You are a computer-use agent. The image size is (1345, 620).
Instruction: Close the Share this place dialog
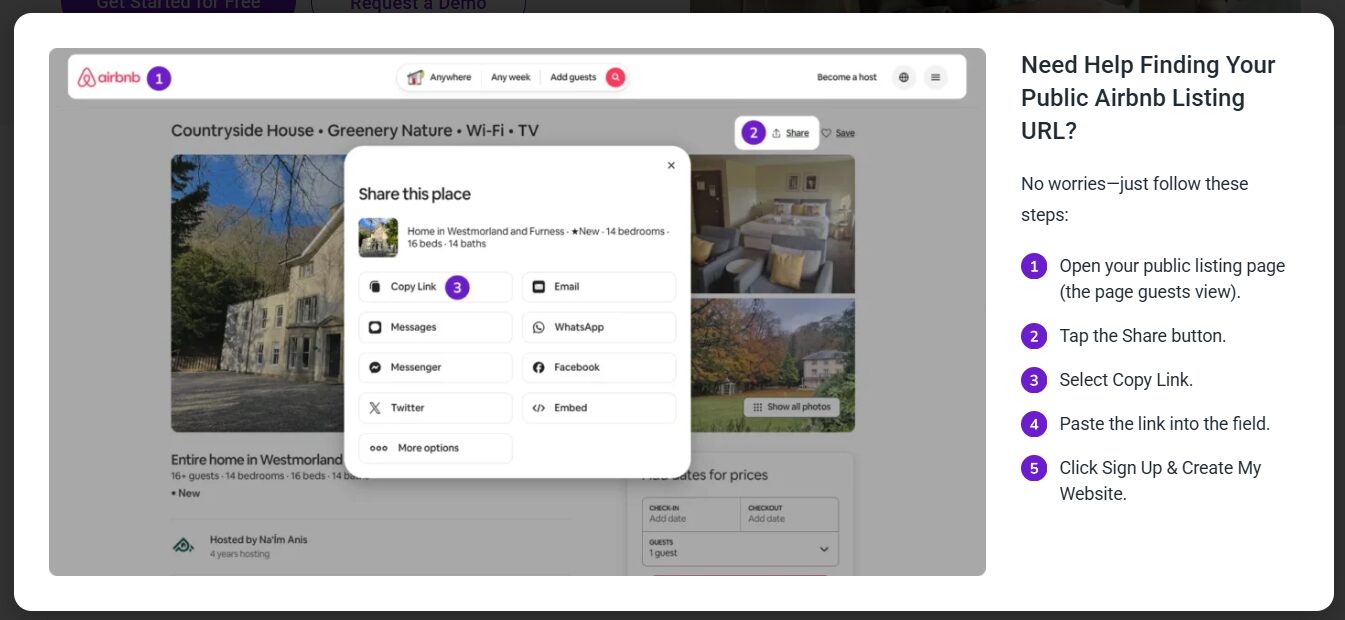tap(671, 166)
